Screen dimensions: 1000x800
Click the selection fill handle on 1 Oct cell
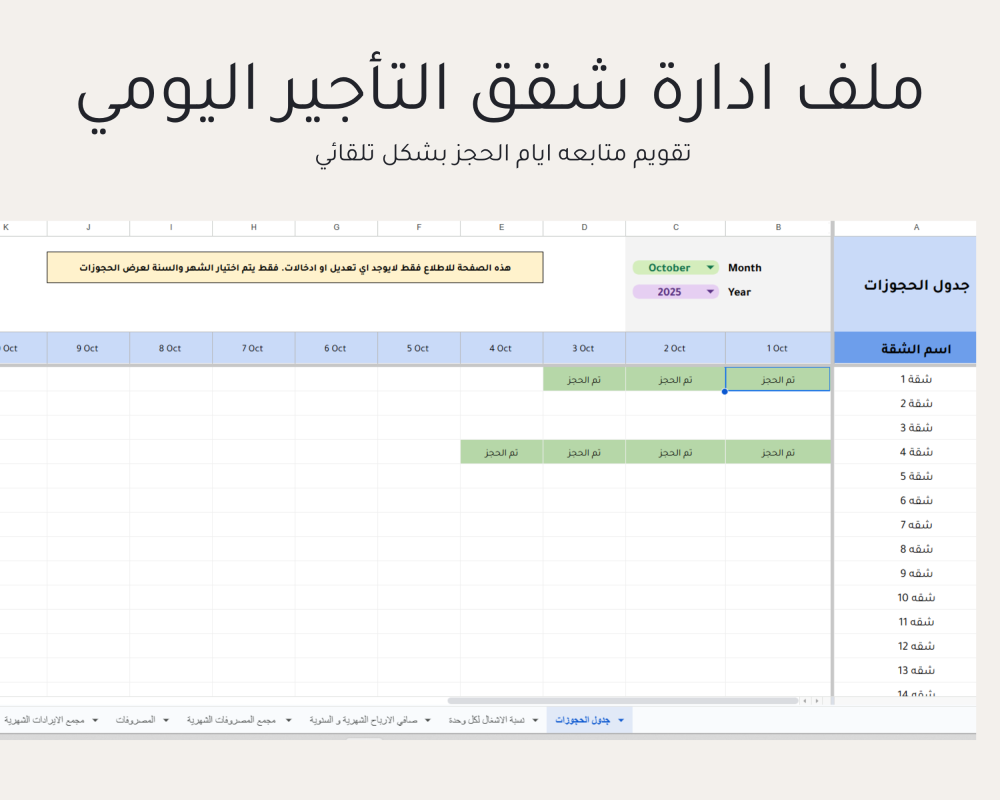(x=725, y=392)
